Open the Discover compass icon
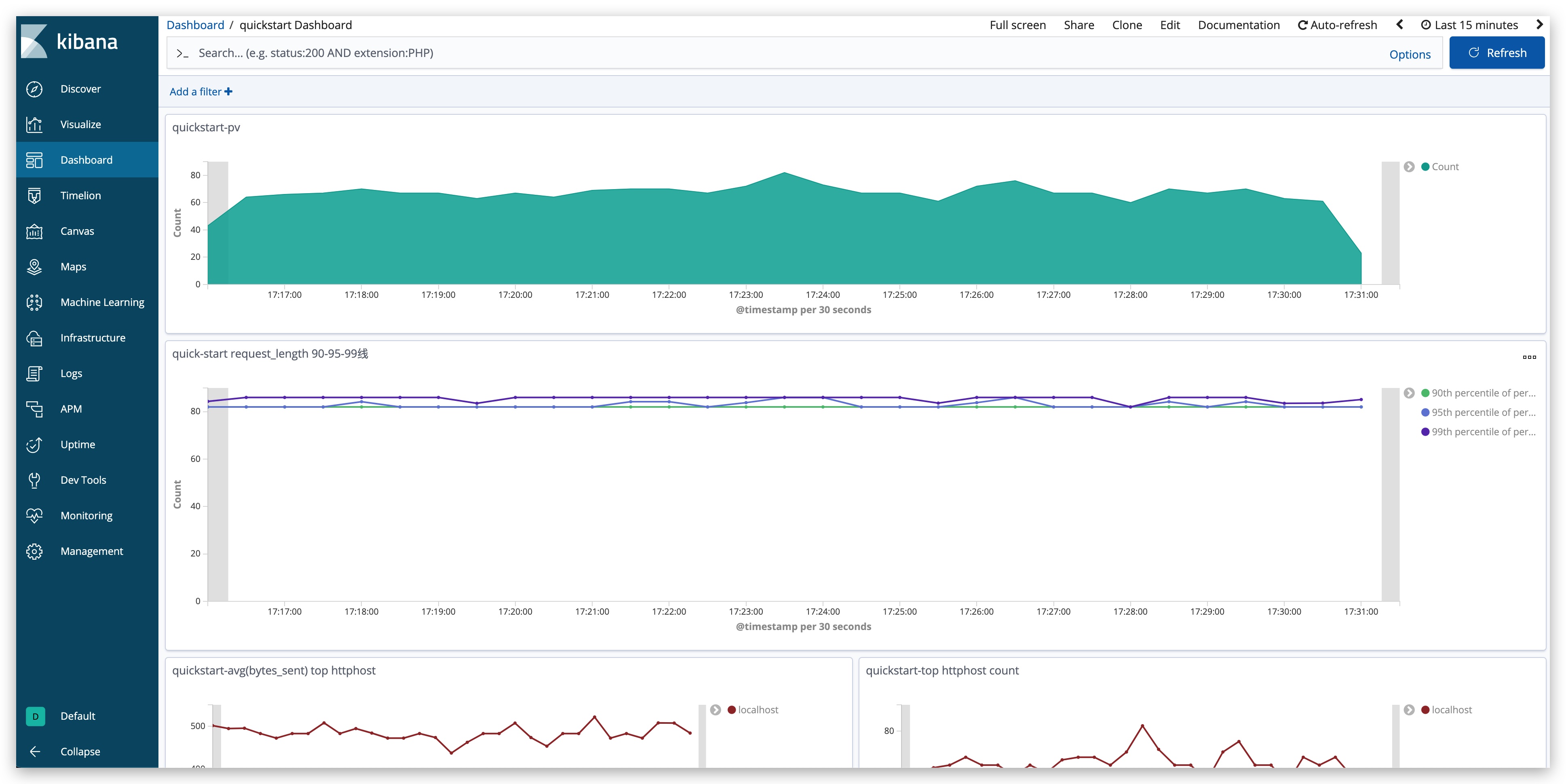The height and width of the screenshot is (784, 1566). [35, 89]
